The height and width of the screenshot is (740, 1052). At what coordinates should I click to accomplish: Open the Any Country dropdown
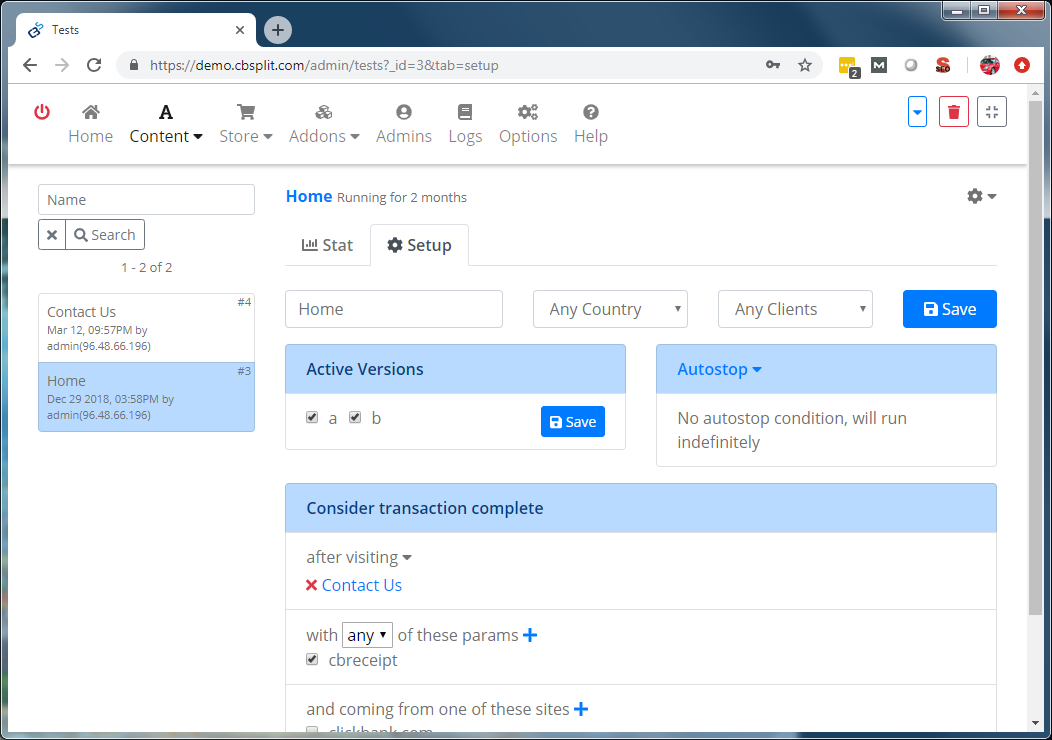610,309
